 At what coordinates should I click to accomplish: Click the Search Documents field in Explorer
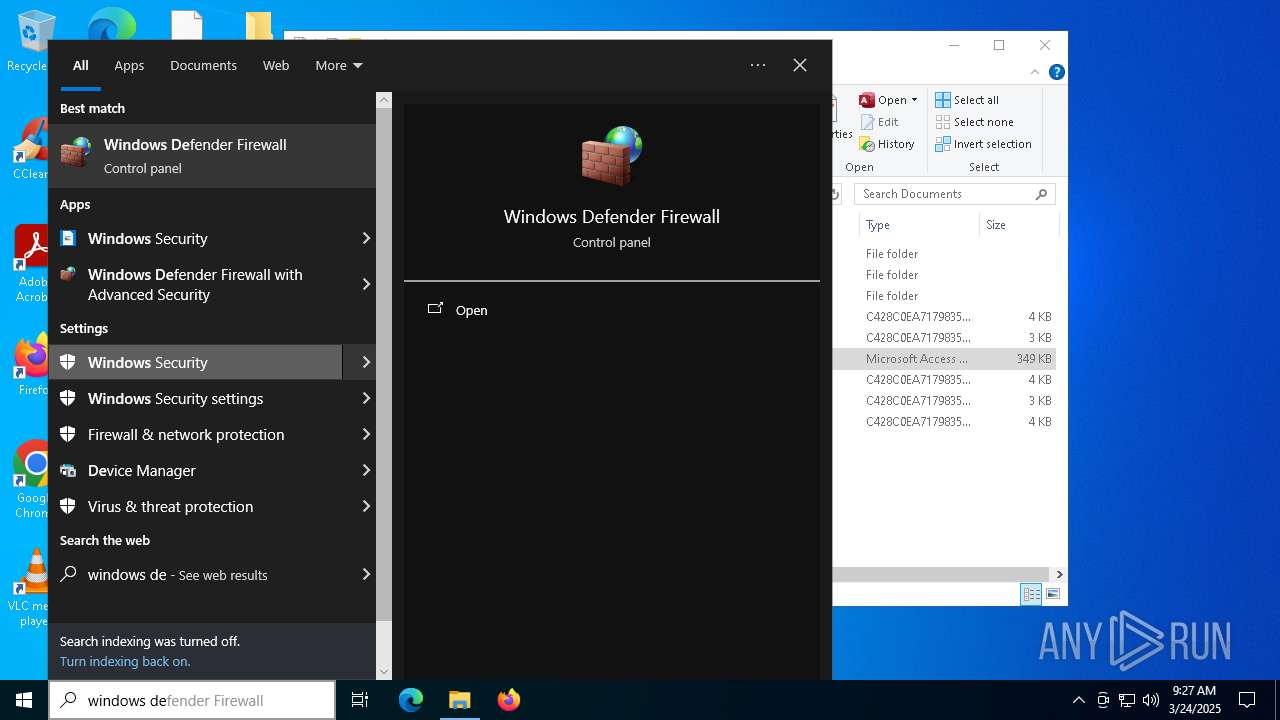(x=955, y=194)
